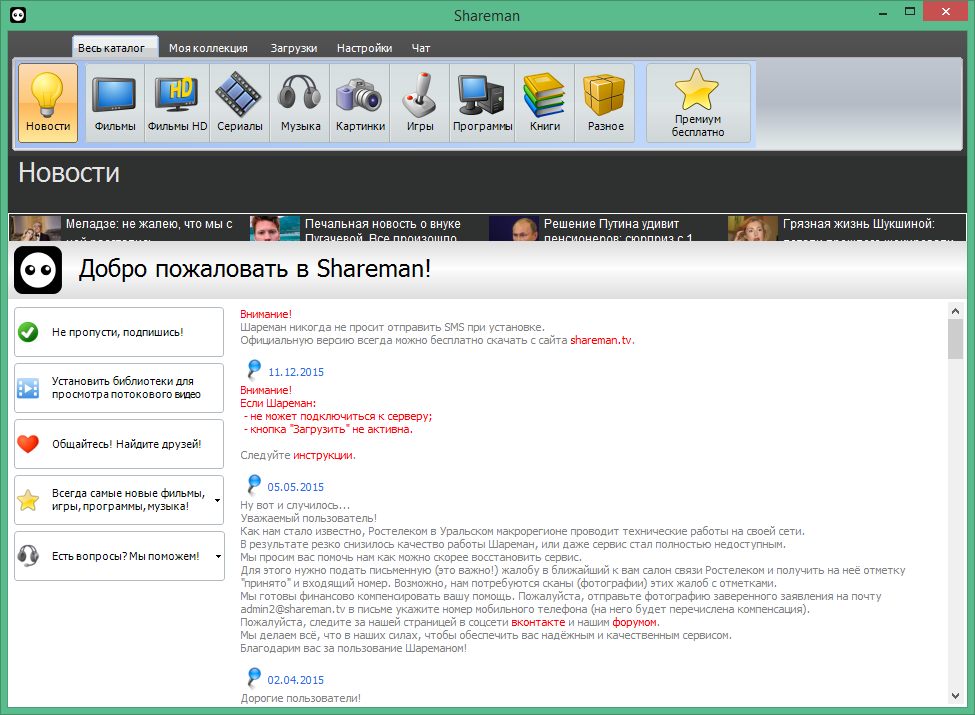Open the Сериалы category
975x715 pixels.
coord(240,103)
